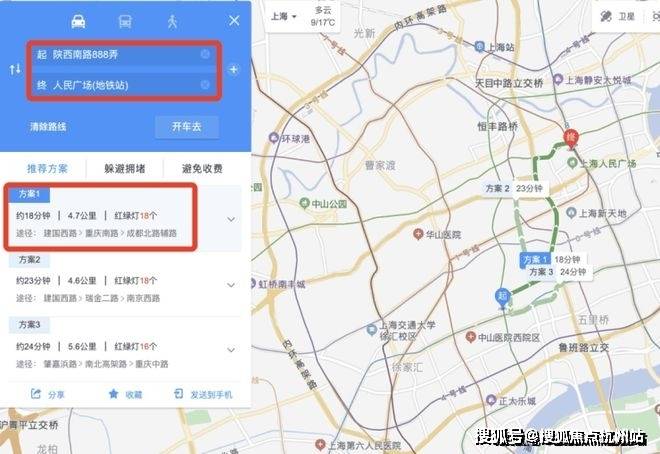This screenshot has width=660, height=454.
Task: Expand 方案3 route details chevron
Action: point(231,350)
